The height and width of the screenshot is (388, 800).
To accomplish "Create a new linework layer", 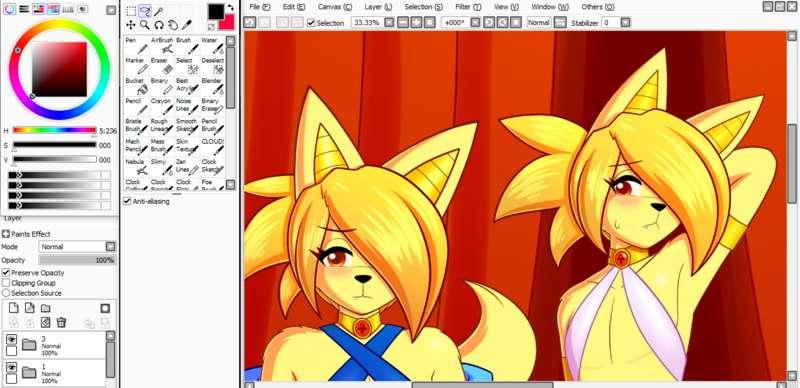I will tap(30, 308).
